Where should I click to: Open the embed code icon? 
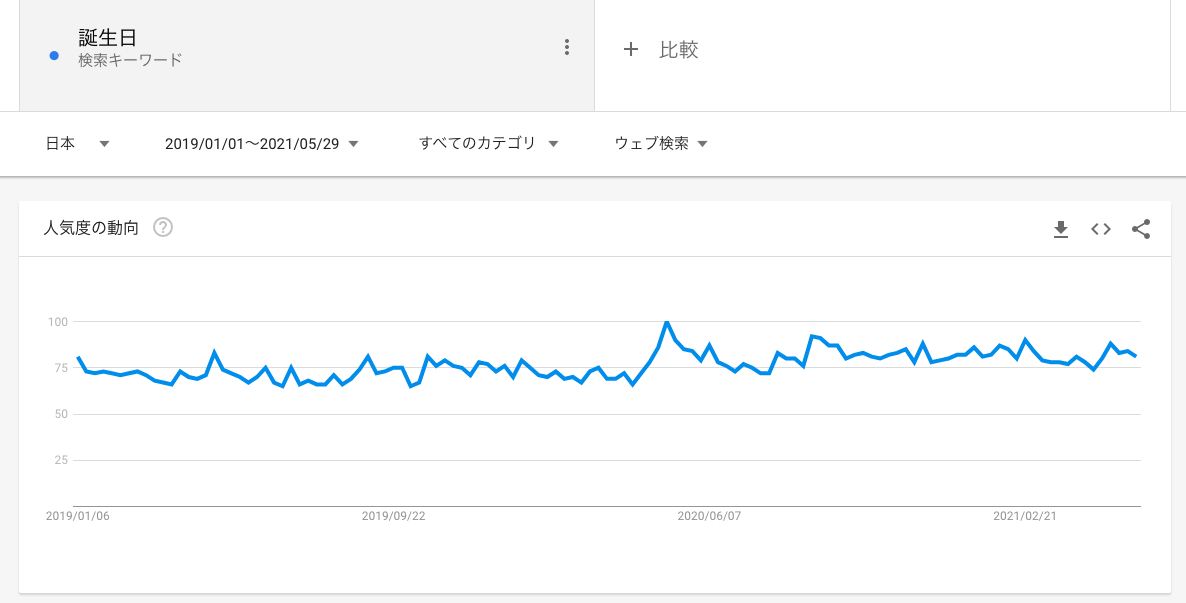(1101, 229)
